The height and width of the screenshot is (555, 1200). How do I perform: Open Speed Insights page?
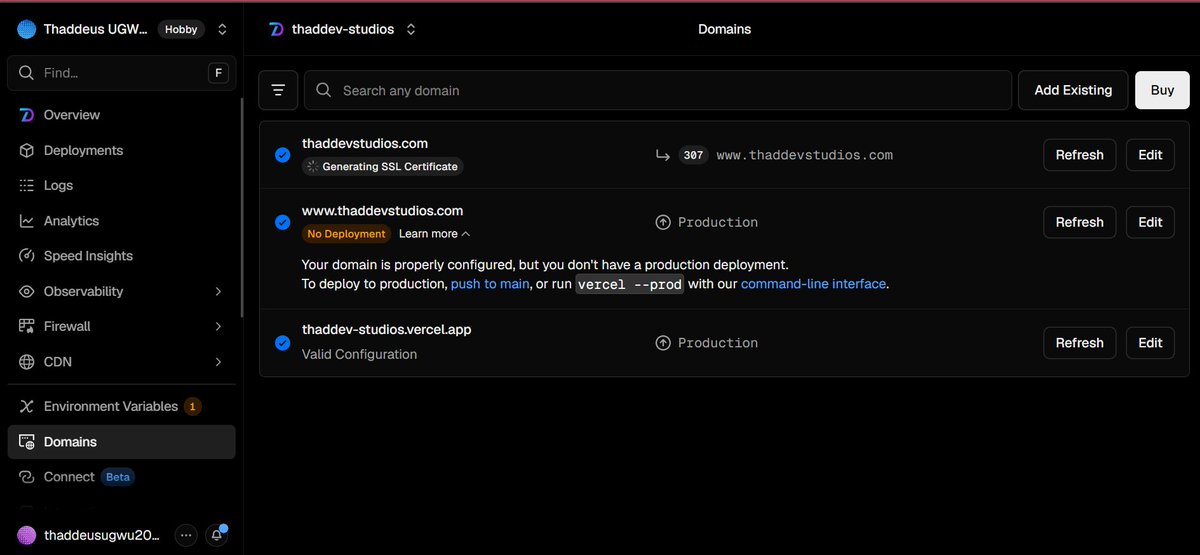click(x=121, y=256)
